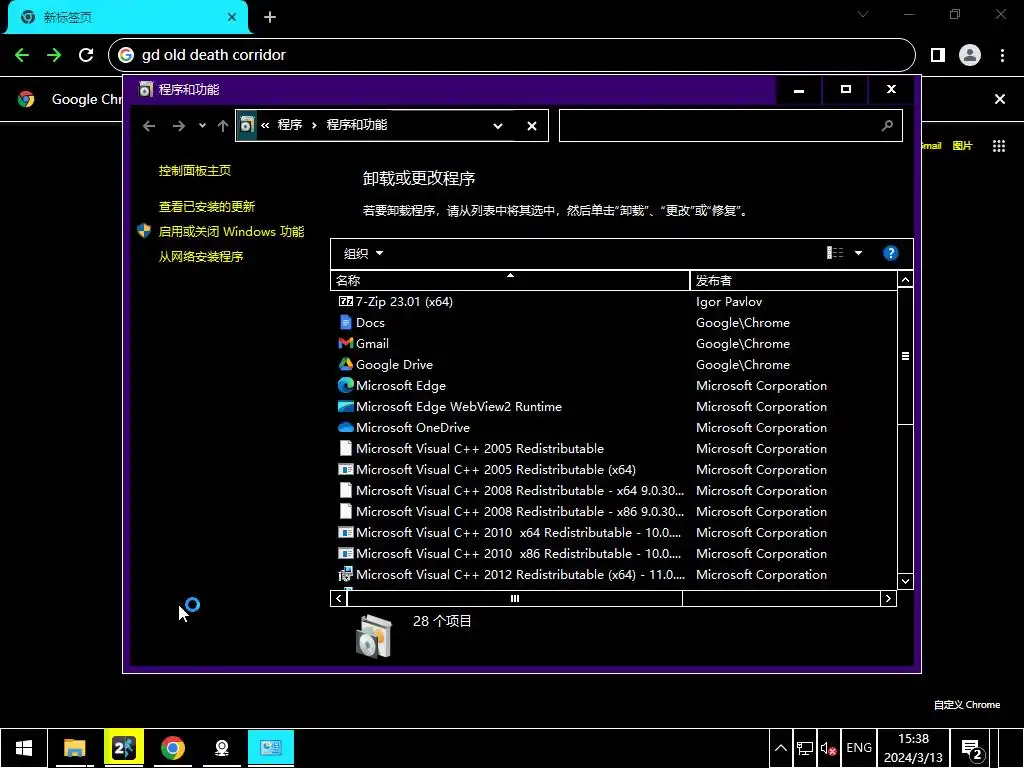Select the 7-Zip 23.01 (x64) program icon
Image resolution: width=1024 pixels, height=768 pixels.
[345, 302]
